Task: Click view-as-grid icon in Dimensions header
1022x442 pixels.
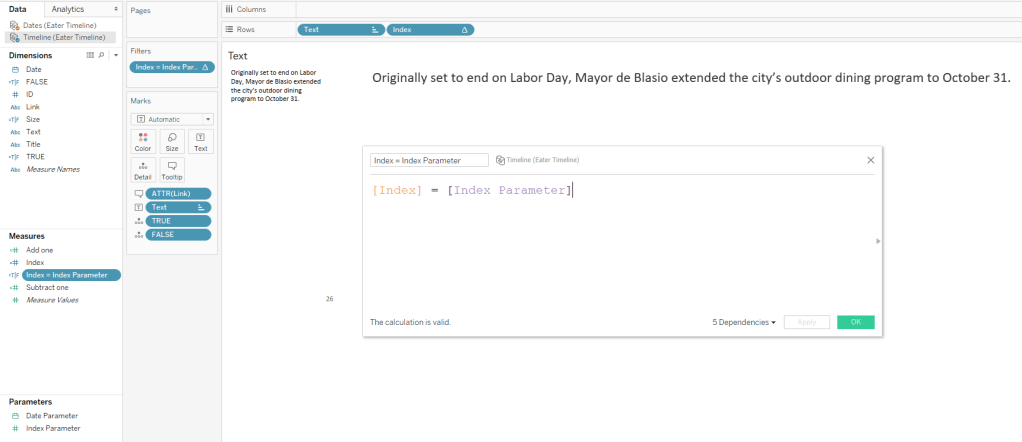Action: (x=91, y=55)
